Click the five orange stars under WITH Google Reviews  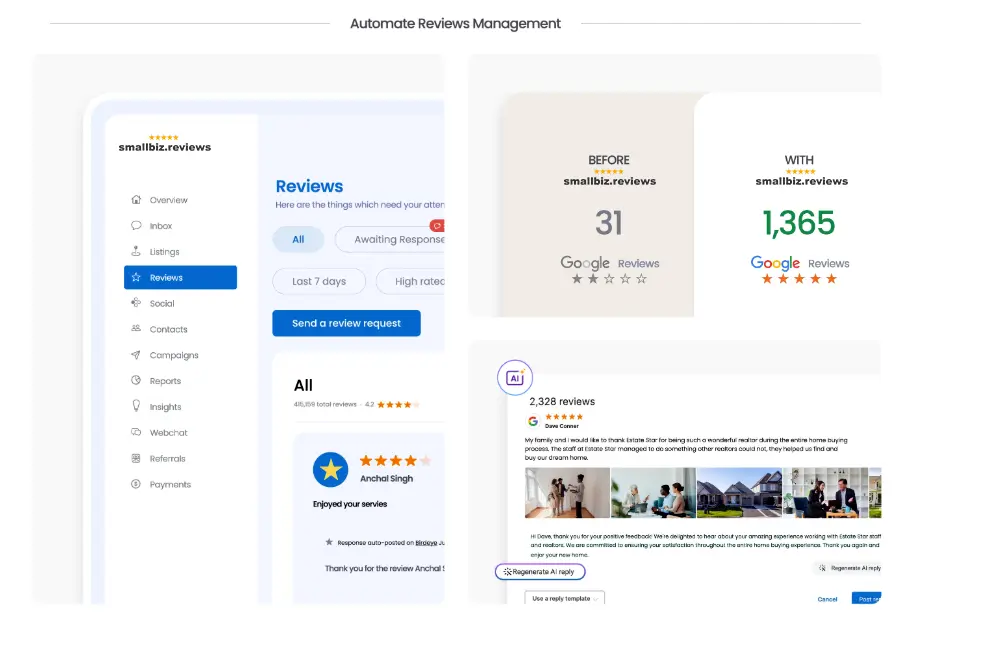point(799,279)
